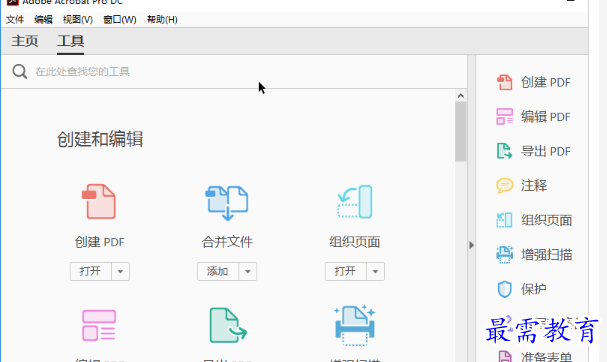Viewport: 607px width, 362px height.
Task: Open the dropdown arrow beside 创建 PDF's 打开
Action: pos(120,271)
